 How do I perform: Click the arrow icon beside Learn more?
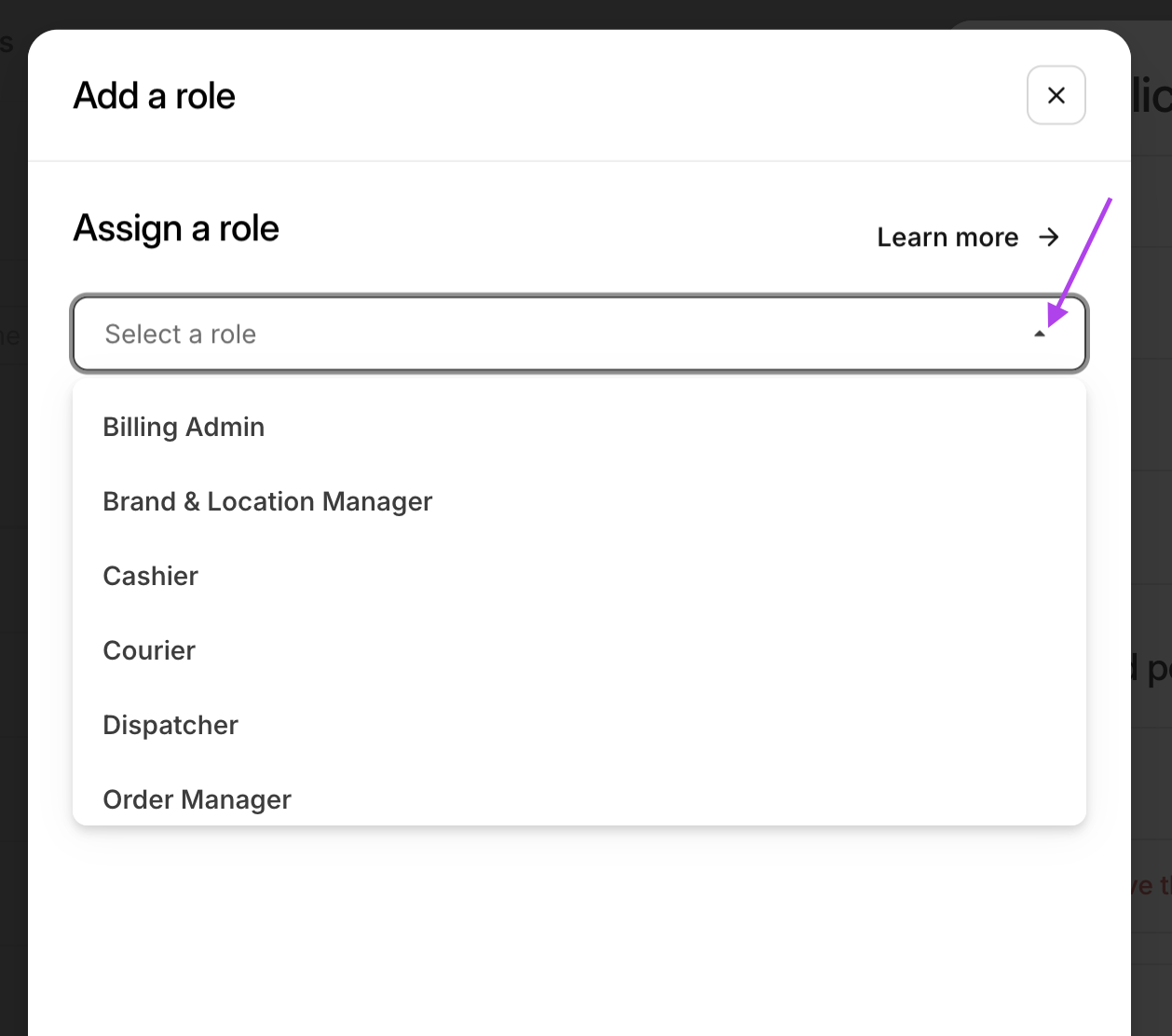(x=1049, y=238)
